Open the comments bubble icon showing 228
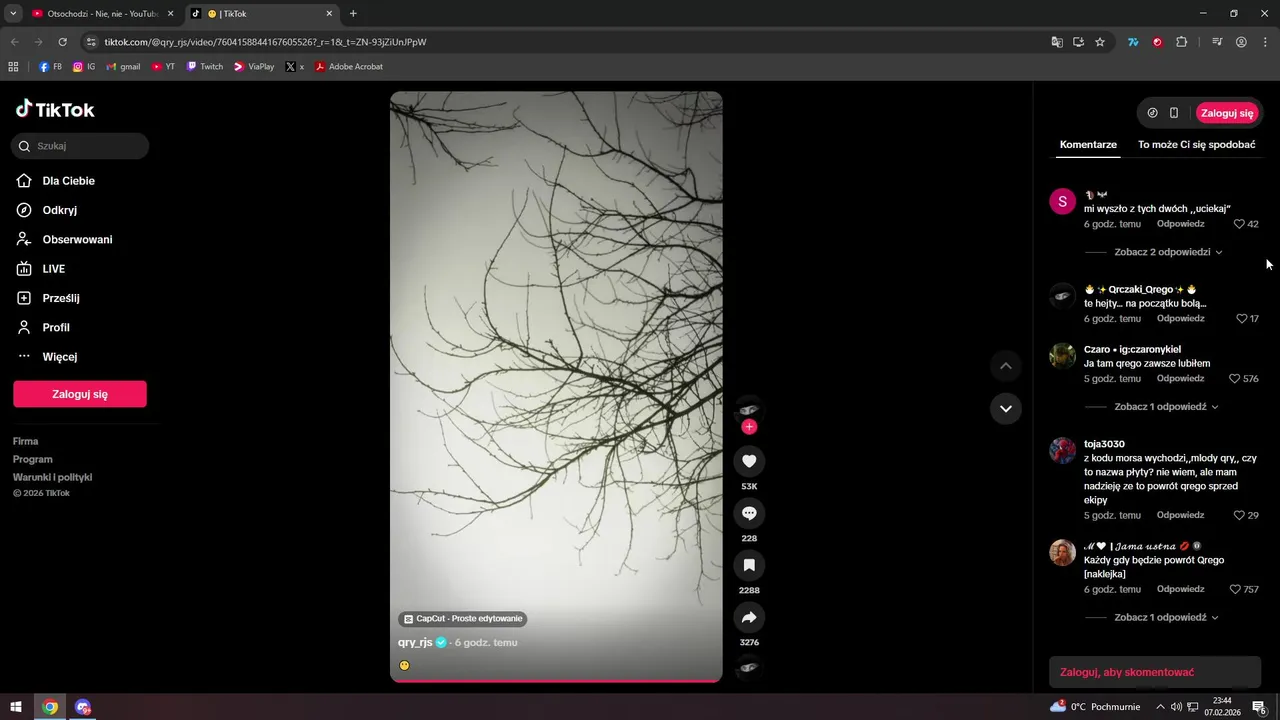 (x=749, y=513)
